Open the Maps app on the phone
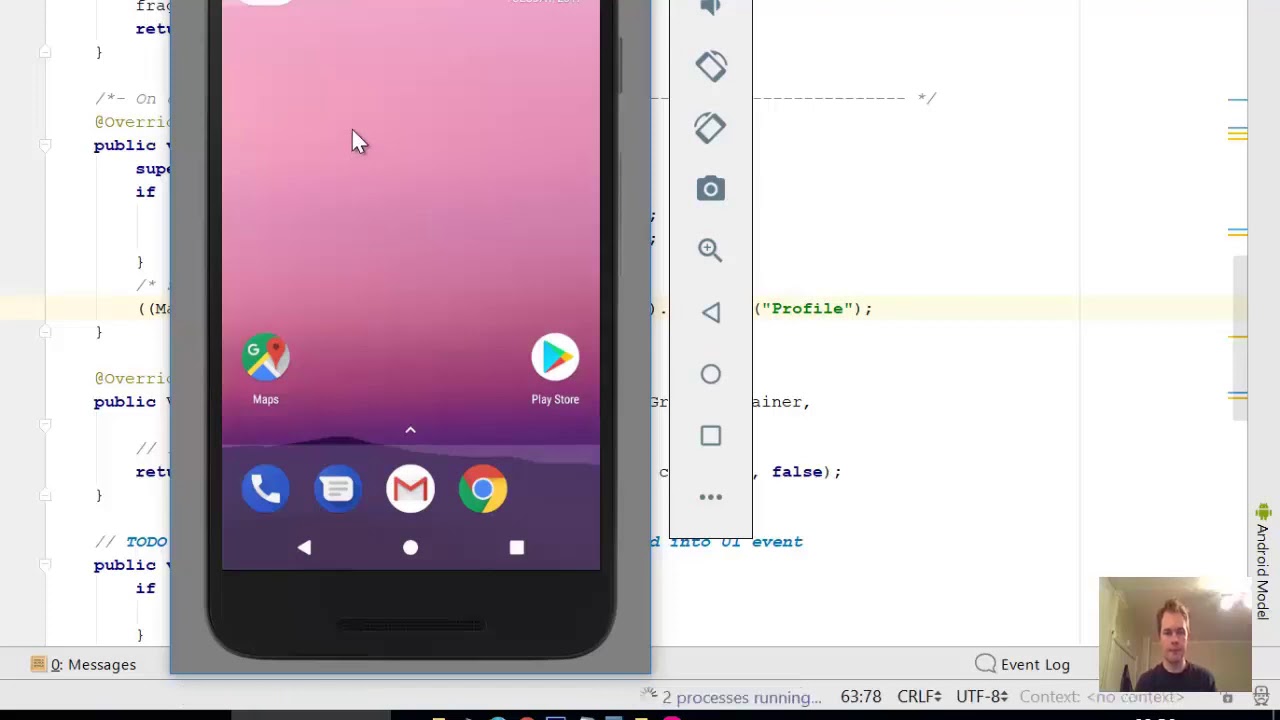The width and height of the screenshot is (1280, 720). click(266, 370)
